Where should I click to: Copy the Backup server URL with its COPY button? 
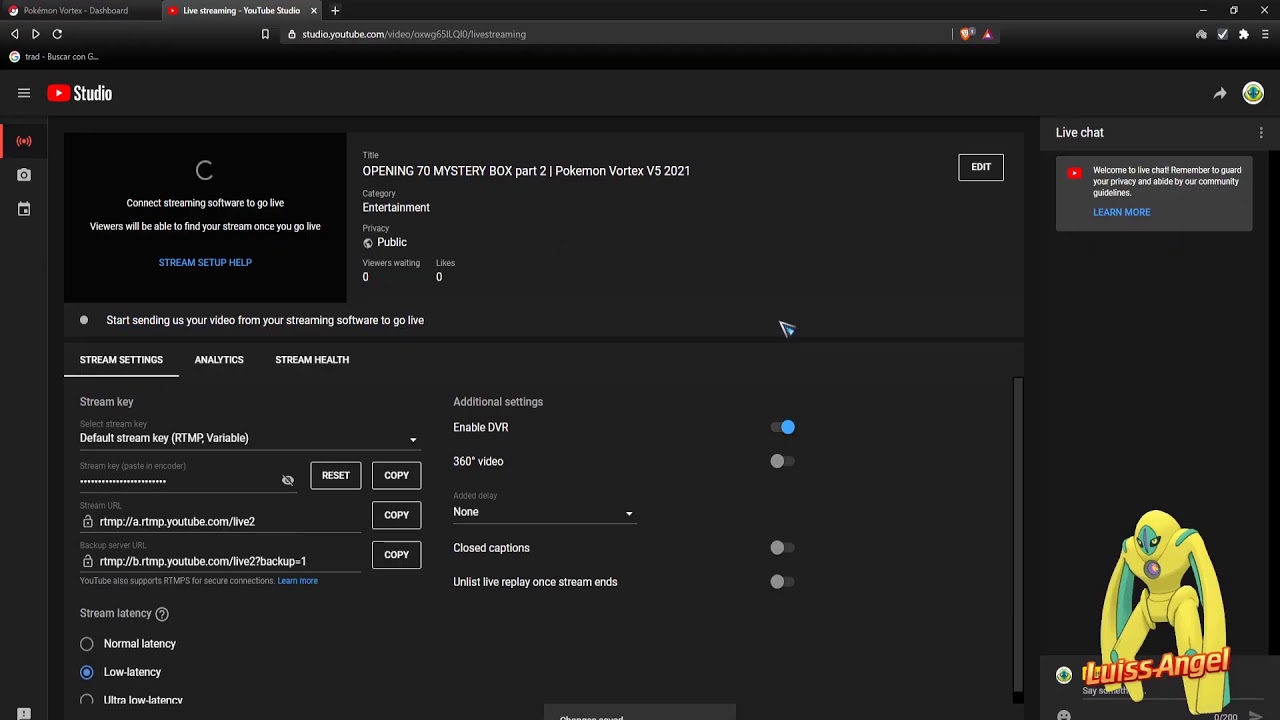pos(397,555)
